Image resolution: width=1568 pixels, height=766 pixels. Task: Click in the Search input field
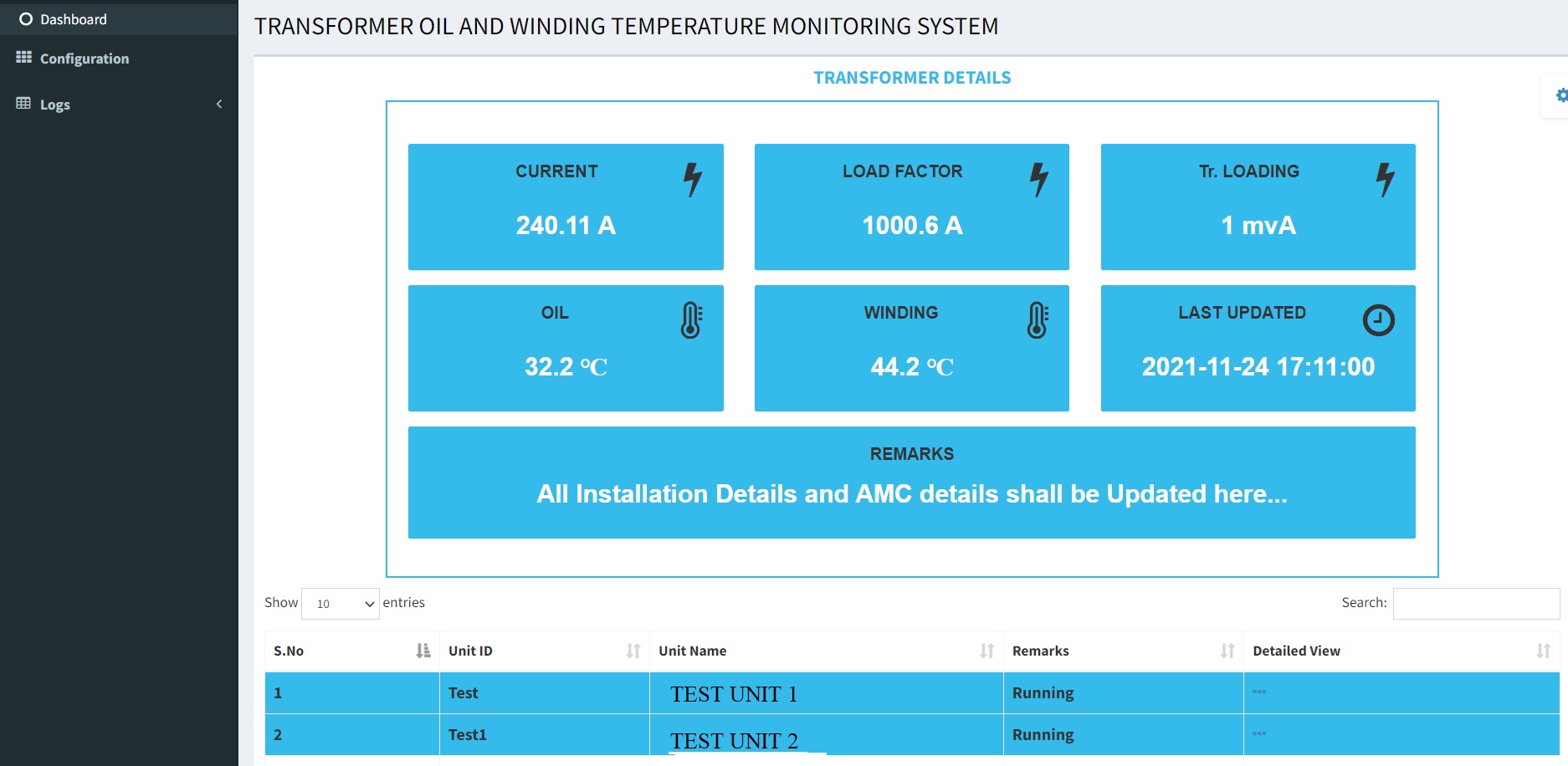pos(1476,604)
